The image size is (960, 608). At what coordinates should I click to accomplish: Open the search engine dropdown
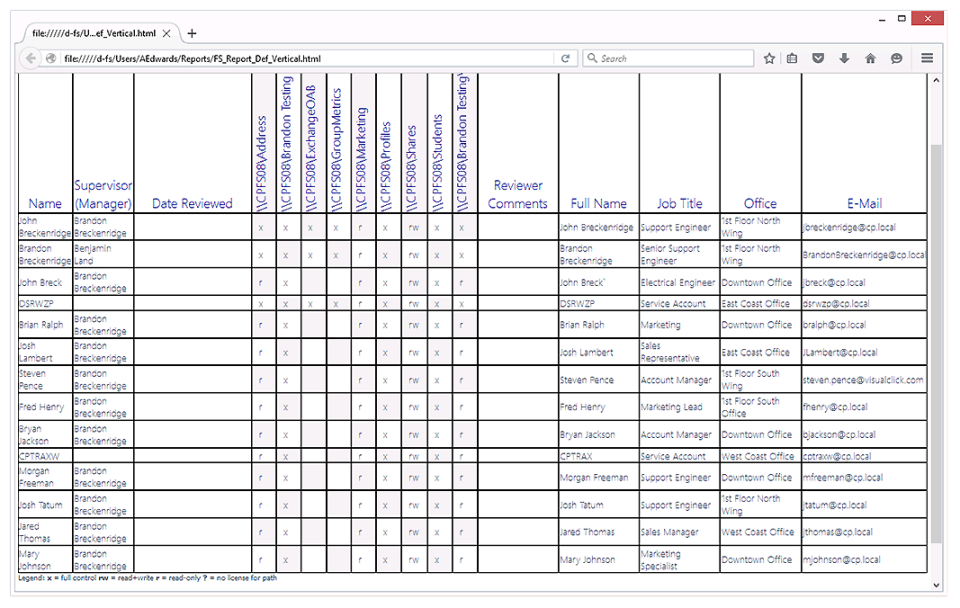[592, 58]
